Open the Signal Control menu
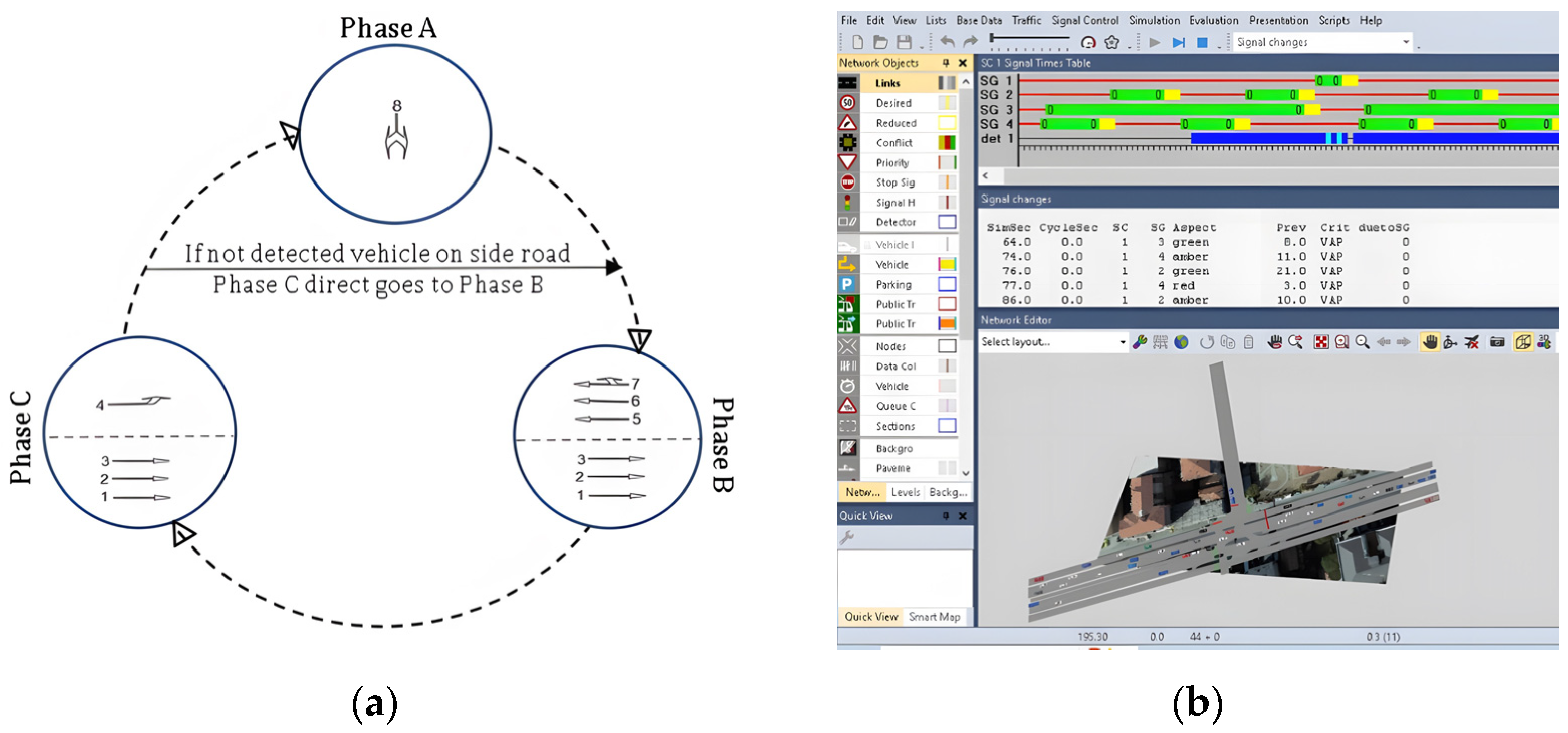Screen dimensions: 1568x733 pos(1085,20)
